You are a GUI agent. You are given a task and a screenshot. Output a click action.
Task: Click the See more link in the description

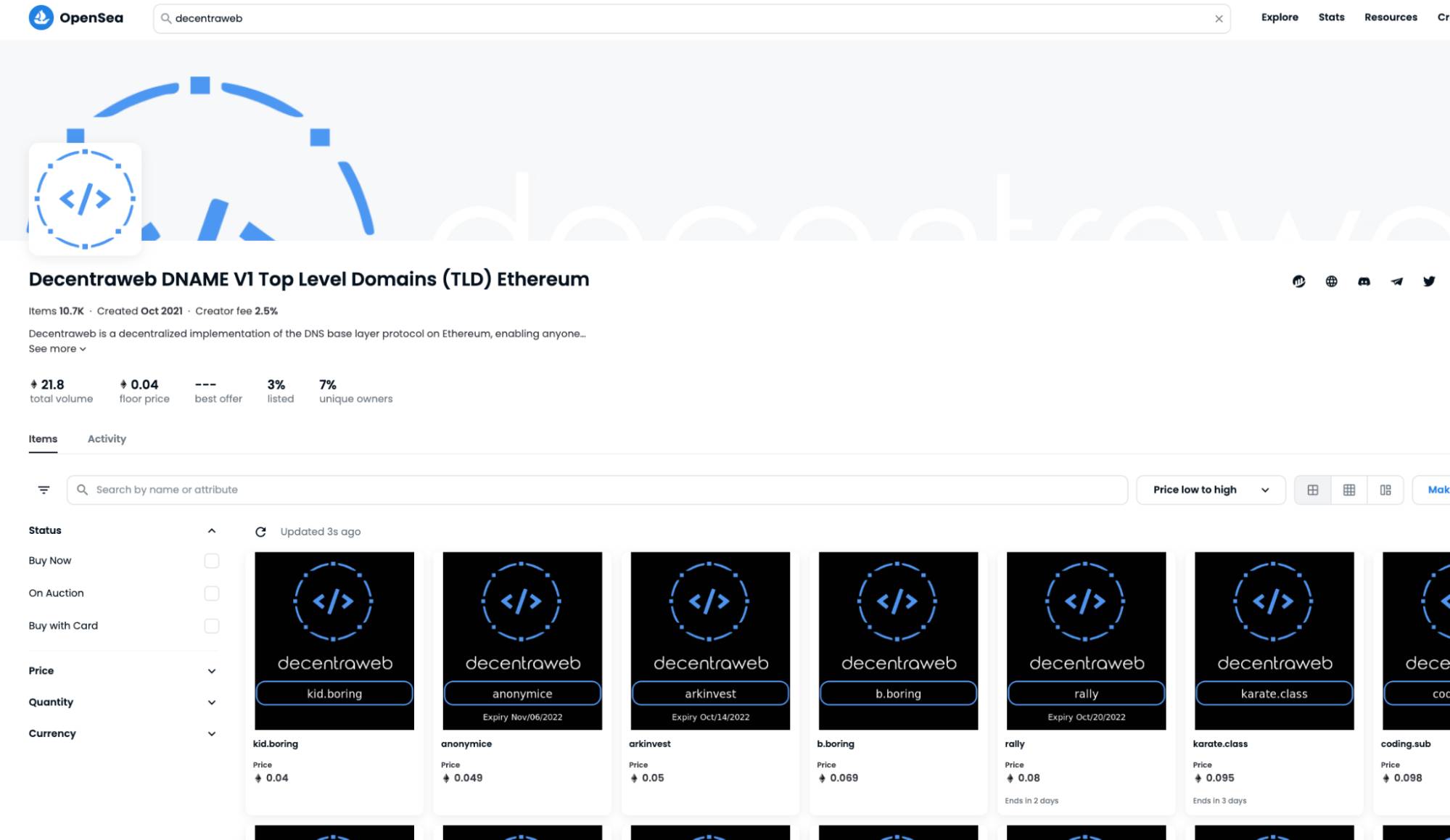coord(56,348)
